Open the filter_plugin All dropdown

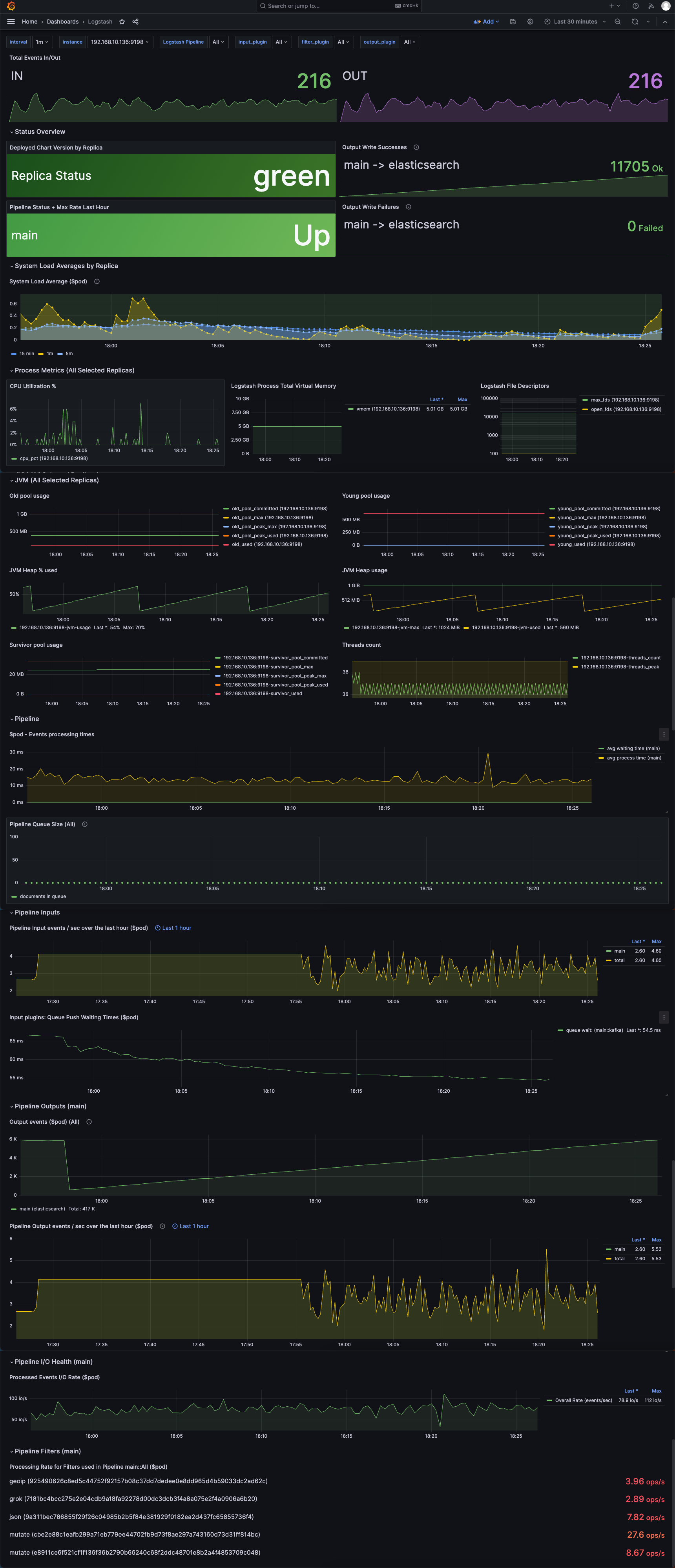344,42
